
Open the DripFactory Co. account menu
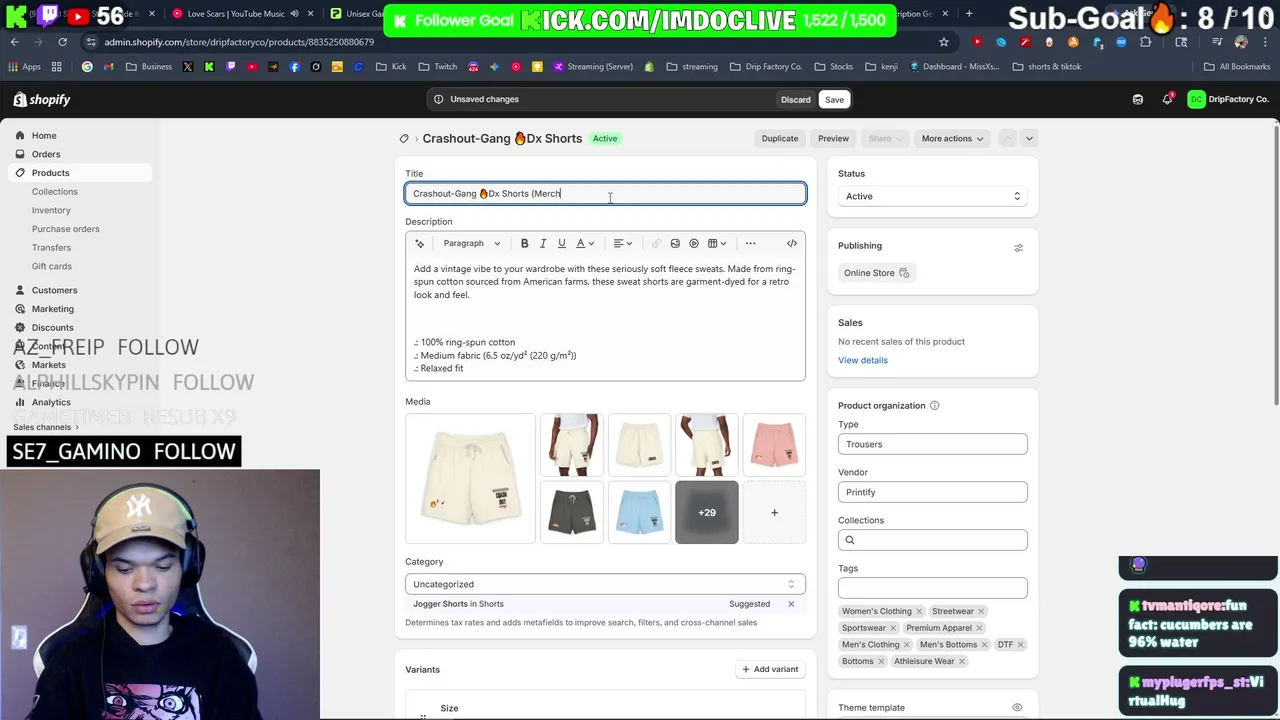(x=1228, y=99)
